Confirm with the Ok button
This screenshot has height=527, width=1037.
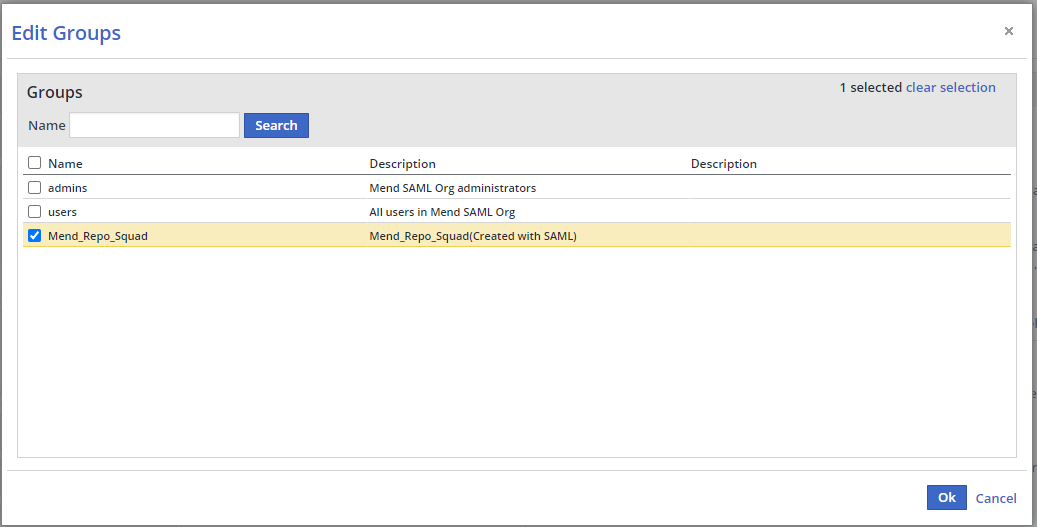click(946, 497)
